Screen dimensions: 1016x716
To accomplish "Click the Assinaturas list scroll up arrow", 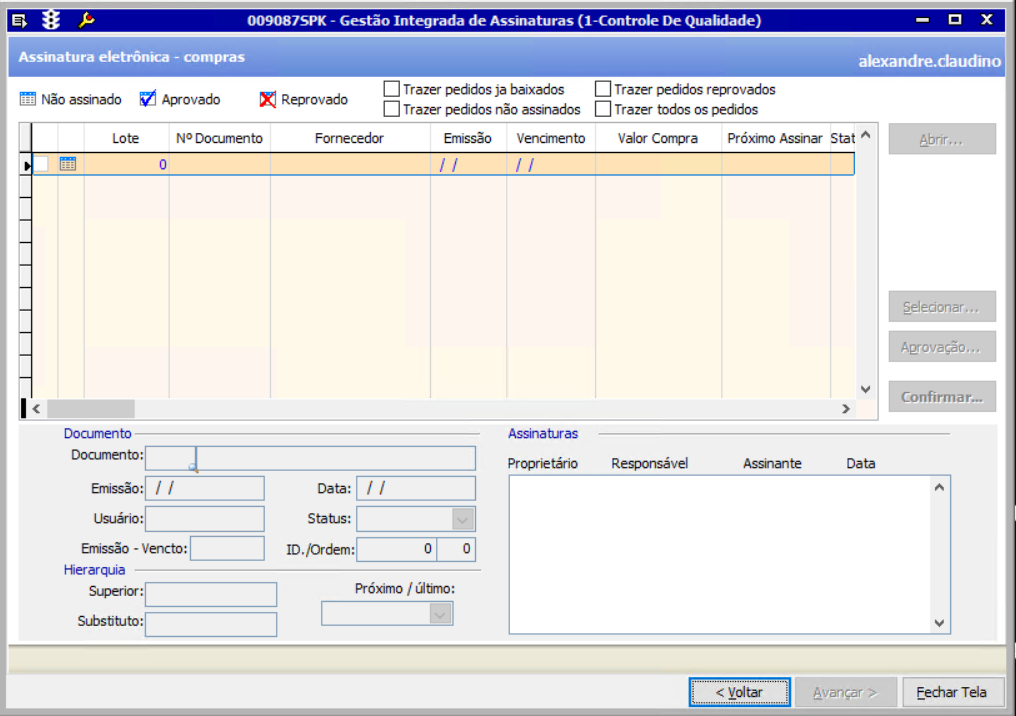I will [939, 487].
